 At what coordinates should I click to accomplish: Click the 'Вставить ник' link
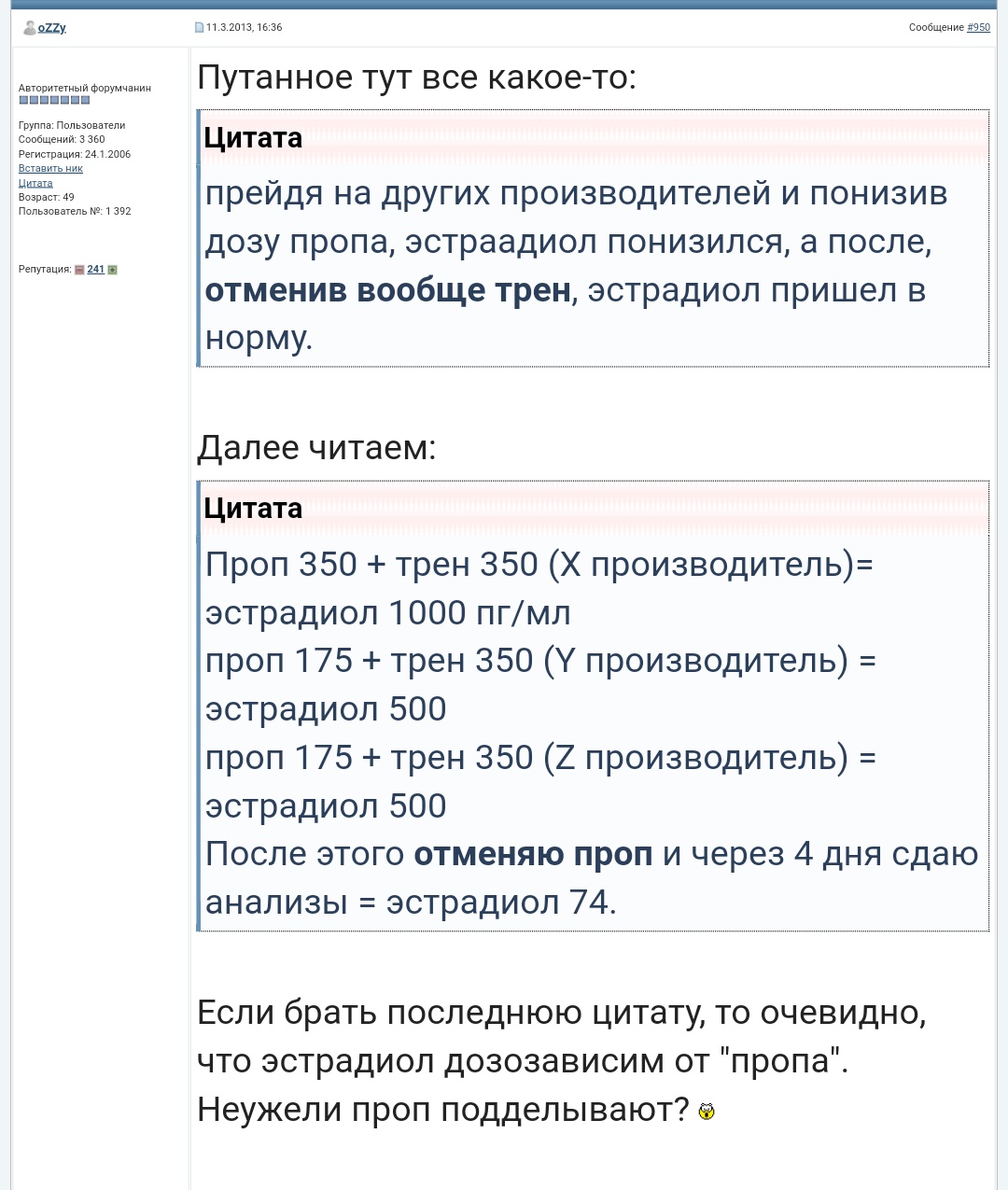coord(50,169)
